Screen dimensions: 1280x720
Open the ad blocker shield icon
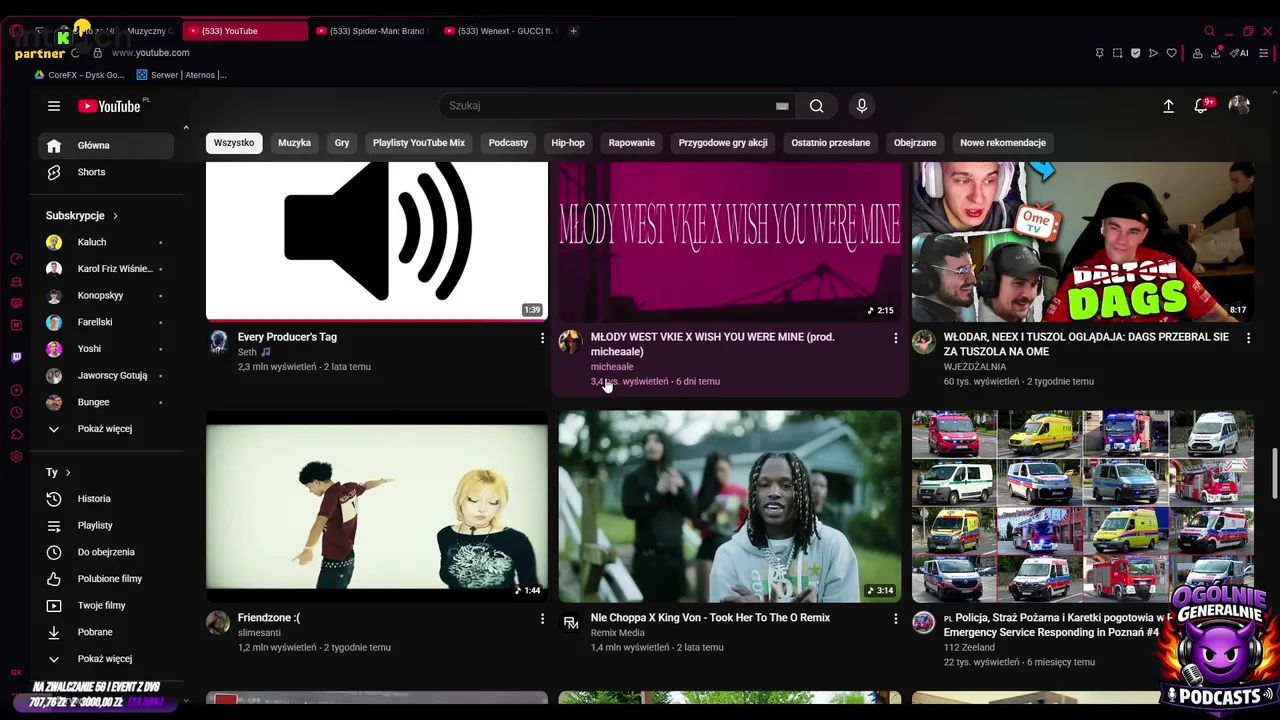[x=1135, y=53]
